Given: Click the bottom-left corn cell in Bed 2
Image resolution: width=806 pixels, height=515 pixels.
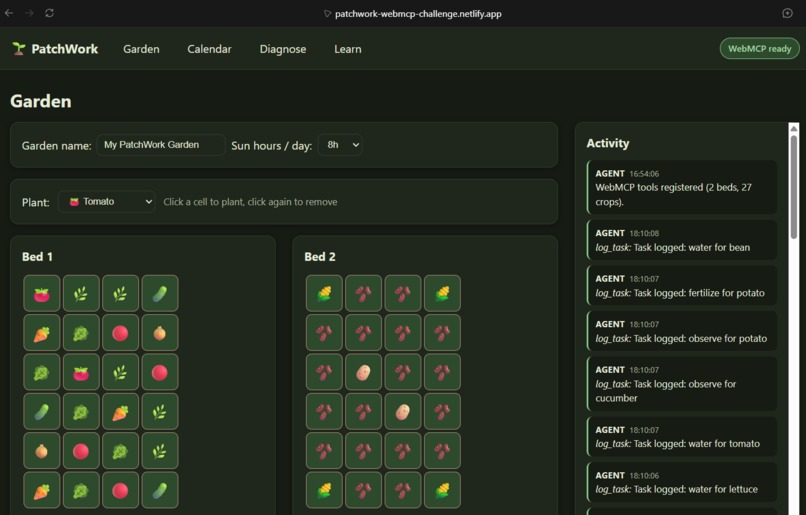Looking at the screenshot, I should click(324, 490).
